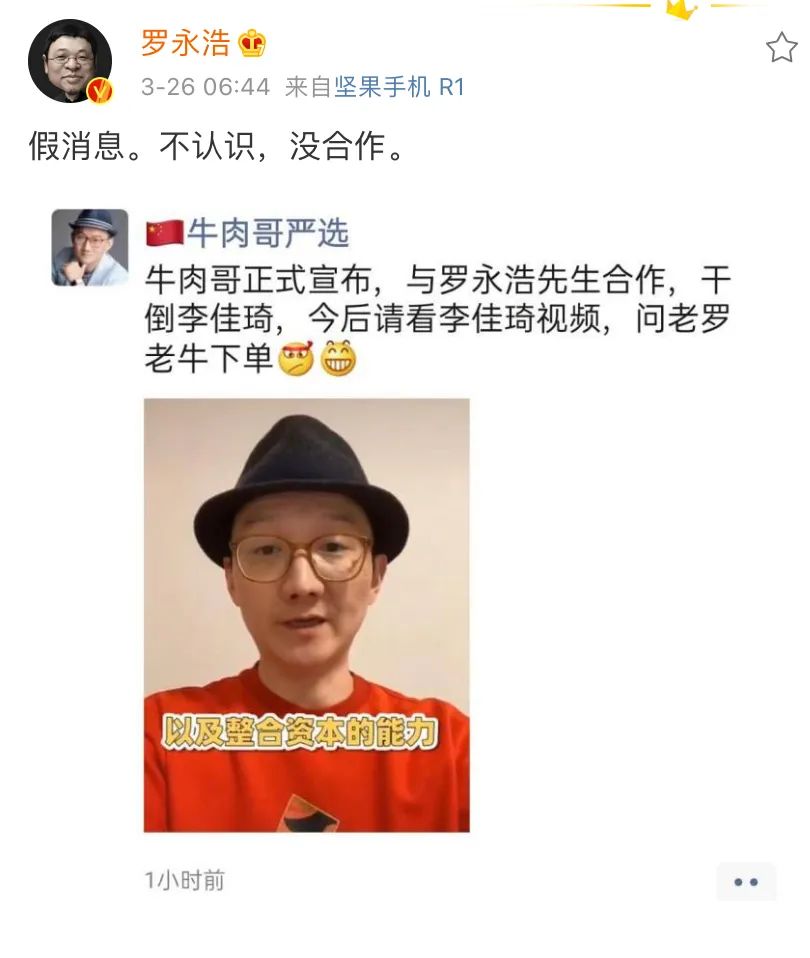Click the 牛肉哥严选 account name

click(x=268, y=233)
